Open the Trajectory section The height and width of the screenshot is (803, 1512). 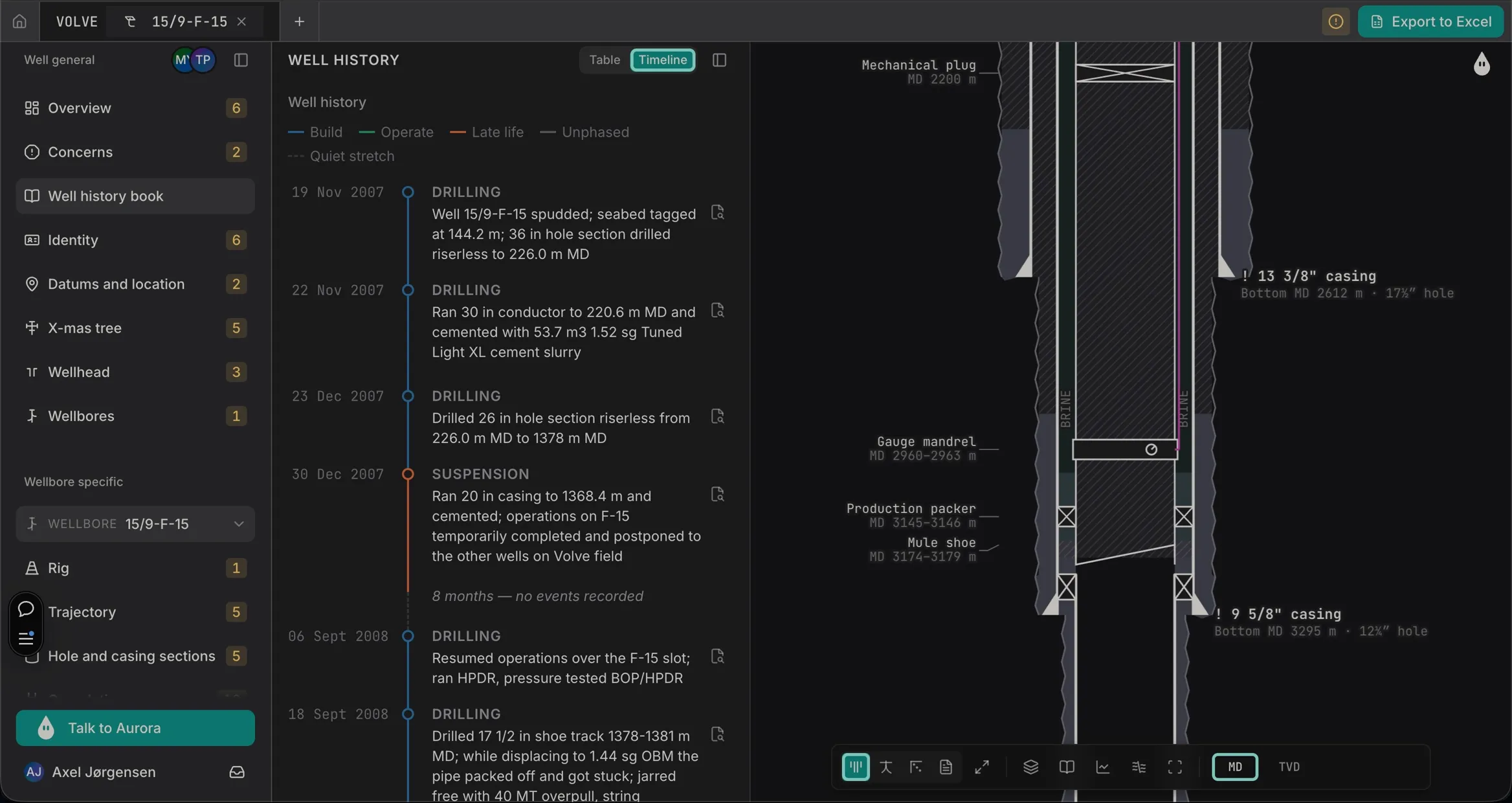(x=135, y=612)
